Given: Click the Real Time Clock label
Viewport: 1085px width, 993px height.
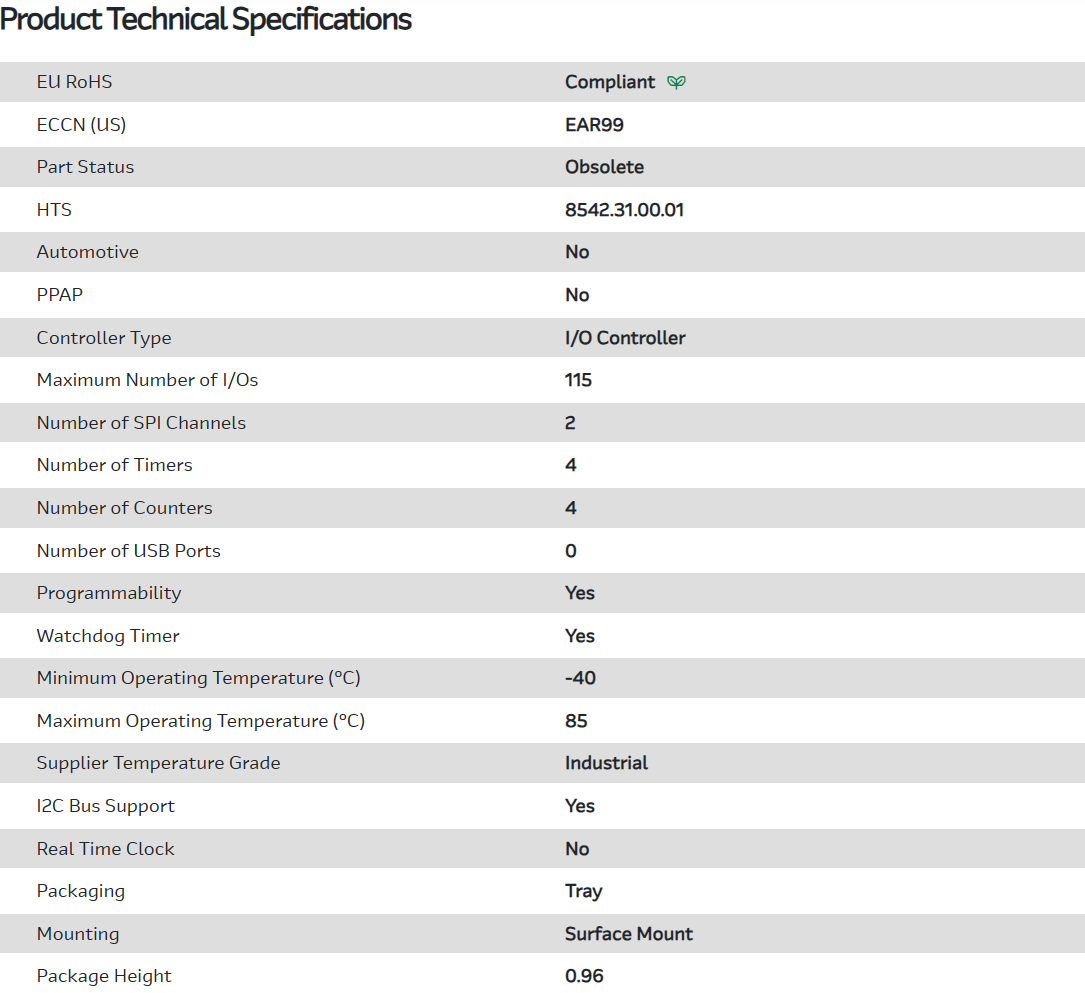Looking at the screenshot, I should coord(105,849).
